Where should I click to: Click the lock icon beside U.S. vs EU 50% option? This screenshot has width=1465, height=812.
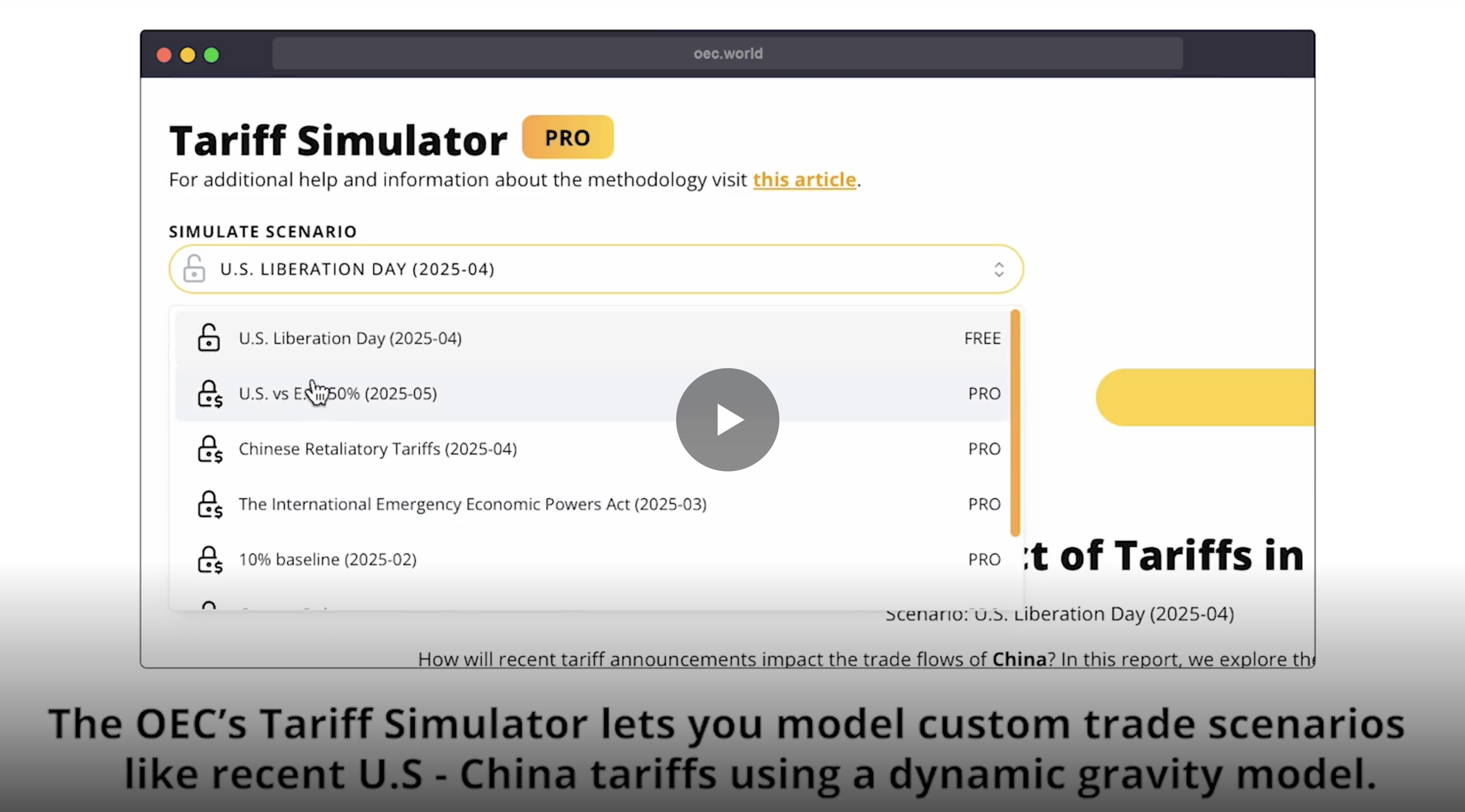[x=210, y=394]
